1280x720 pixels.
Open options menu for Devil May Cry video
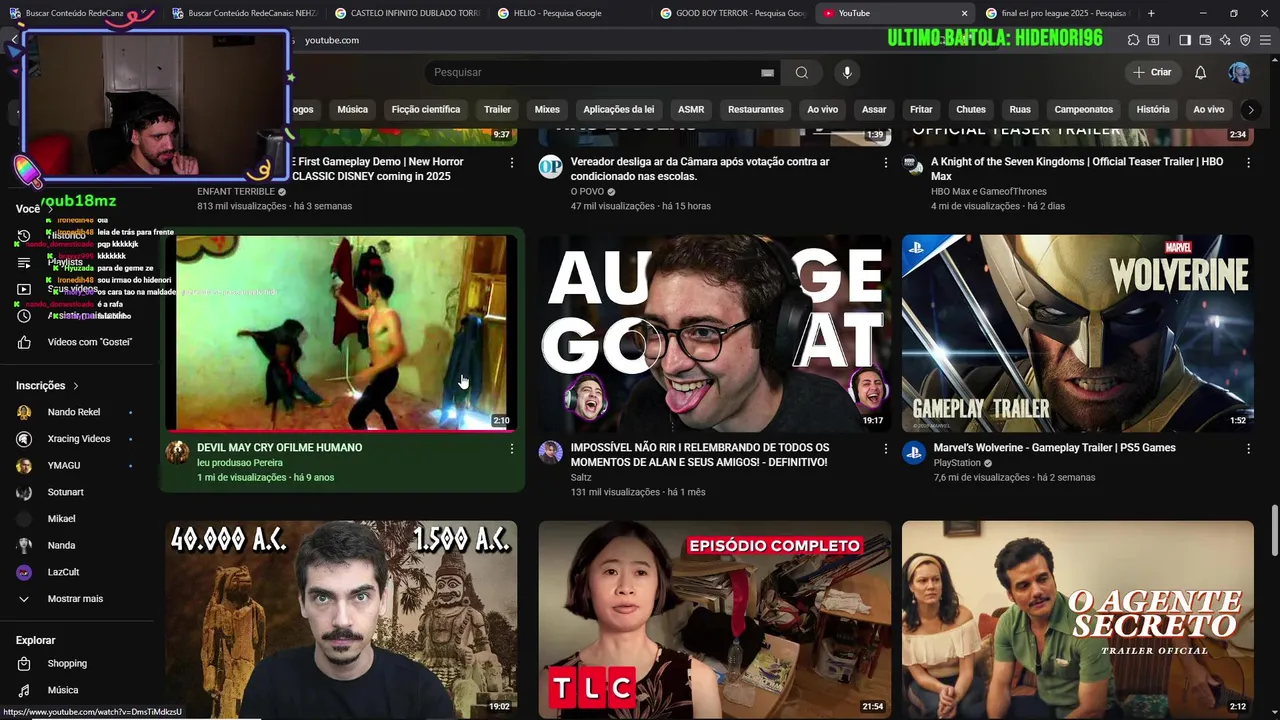point(512,449)
